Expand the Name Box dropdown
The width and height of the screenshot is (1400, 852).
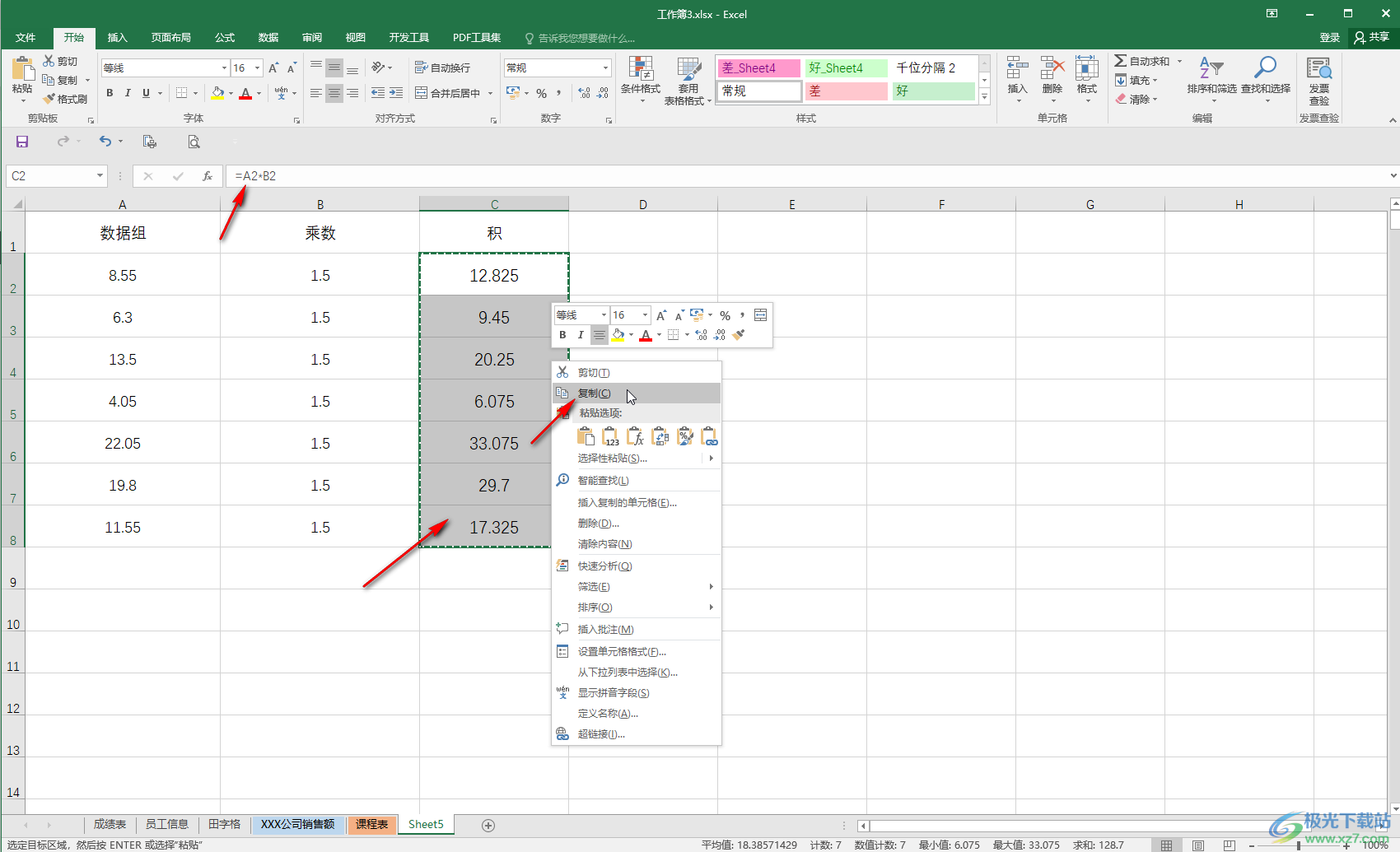[x=100, y=175]
